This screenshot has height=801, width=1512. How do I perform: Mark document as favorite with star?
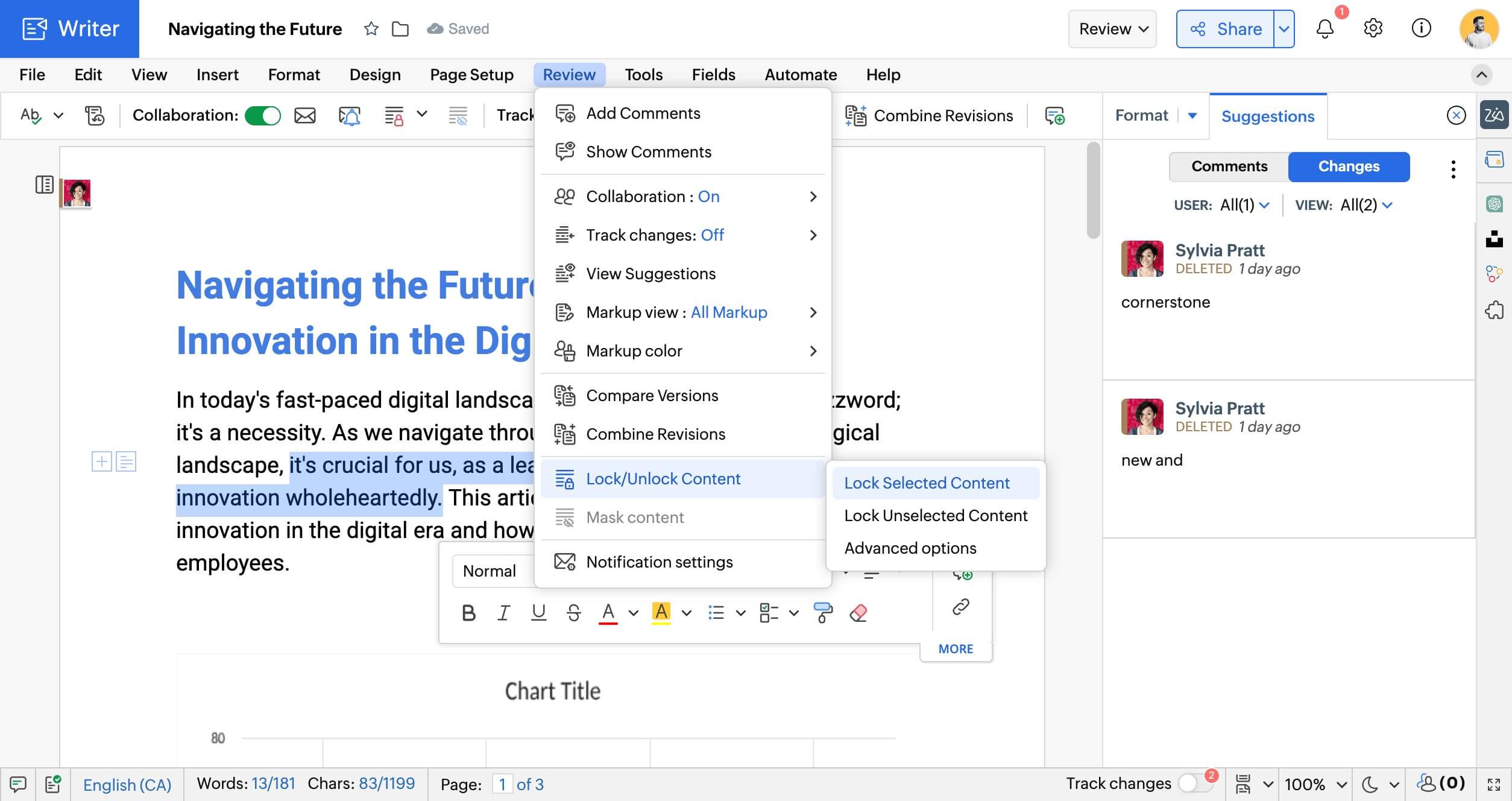tap(371, 28)
